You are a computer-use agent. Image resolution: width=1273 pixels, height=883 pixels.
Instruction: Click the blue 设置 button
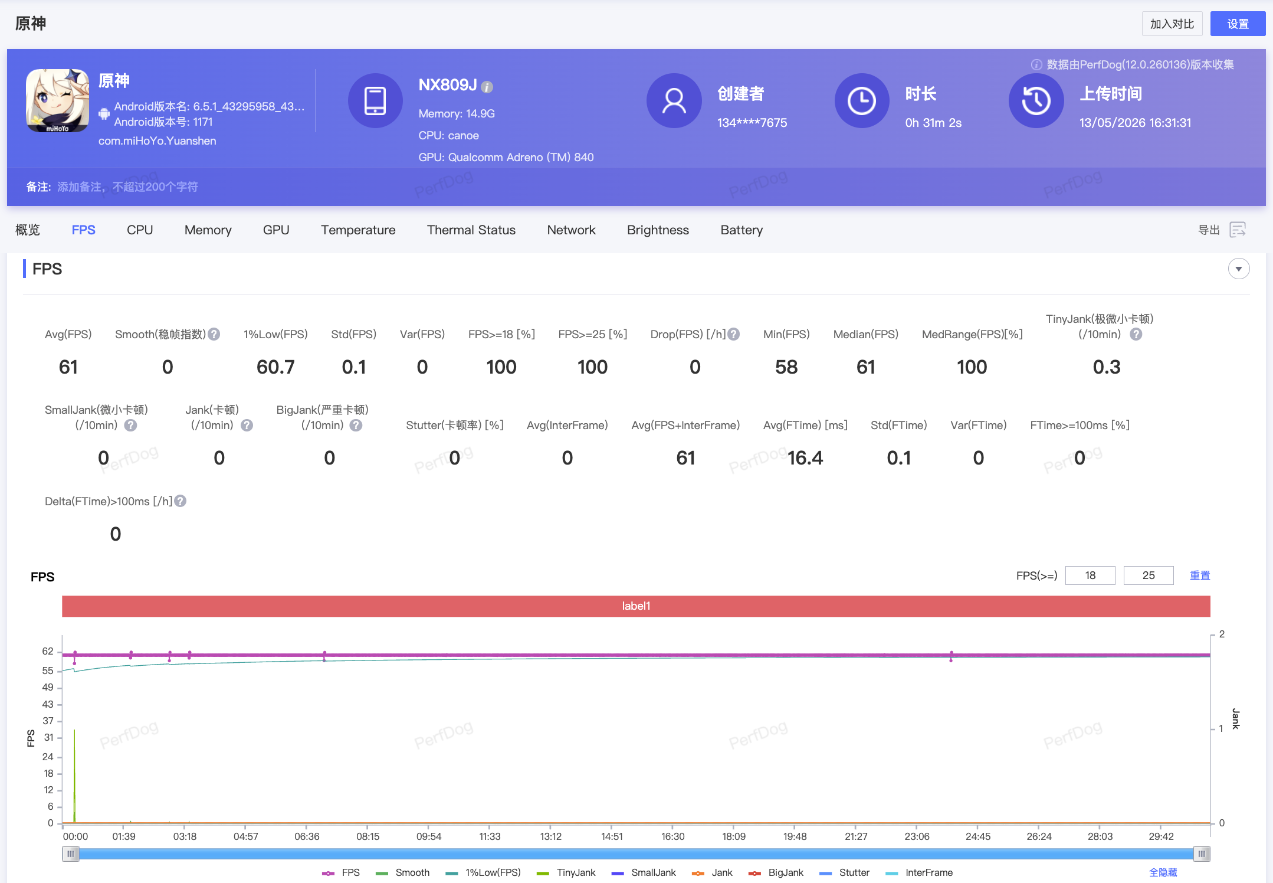(1238, 24)
